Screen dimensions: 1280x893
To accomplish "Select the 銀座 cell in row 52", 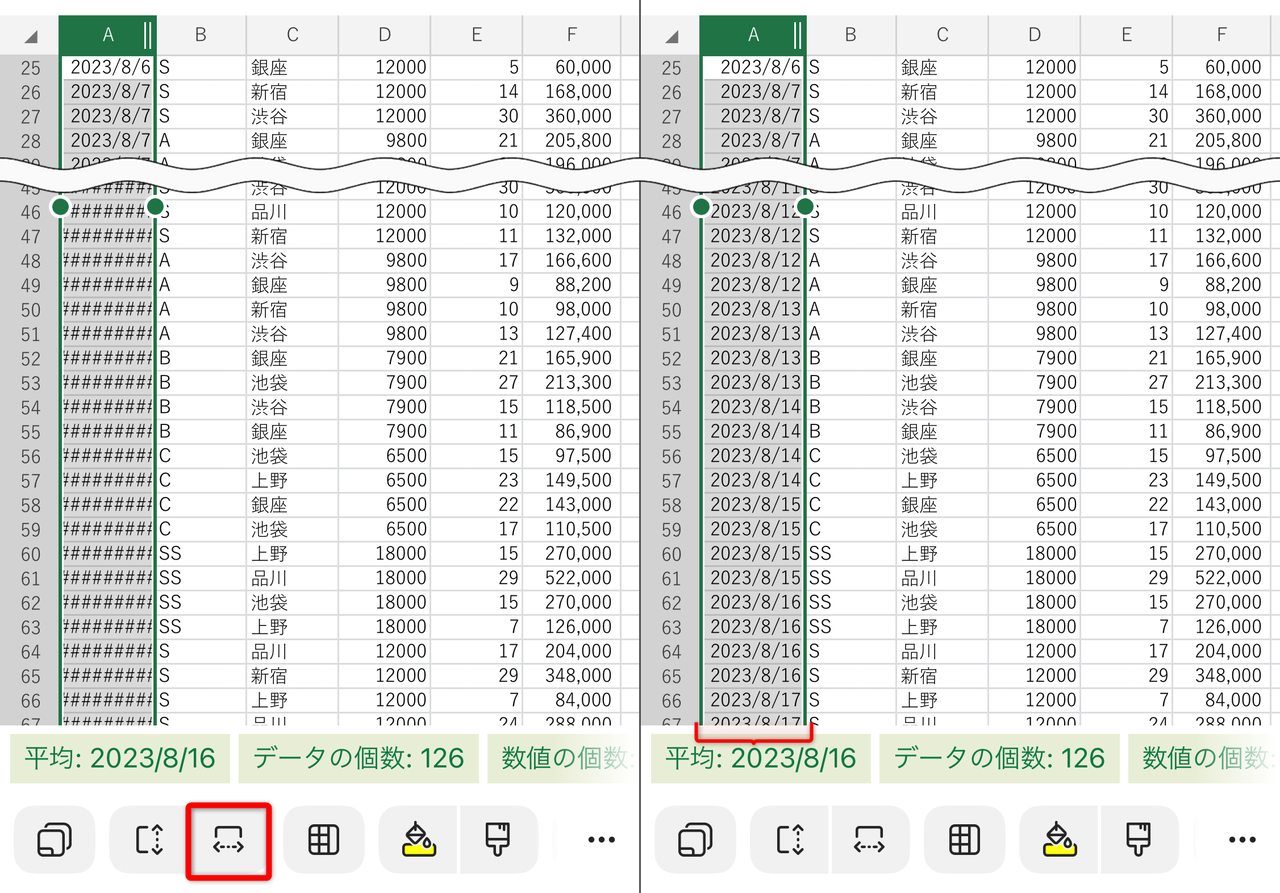I will pos(291,356).
